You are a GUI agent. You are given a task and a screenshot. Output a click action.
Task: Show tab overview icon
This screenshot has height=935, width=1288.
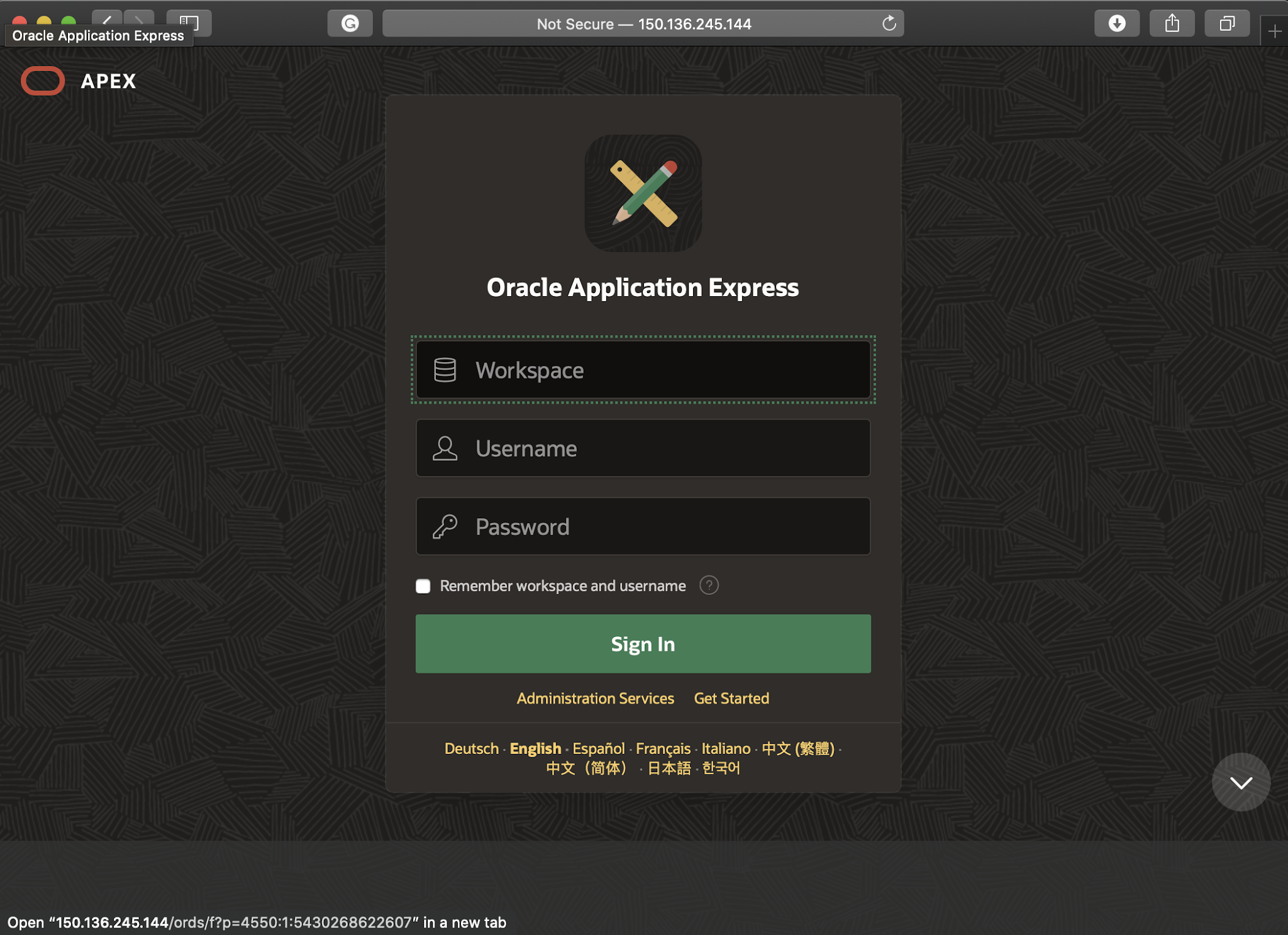pyautogui.click(x=1226, y=24)
